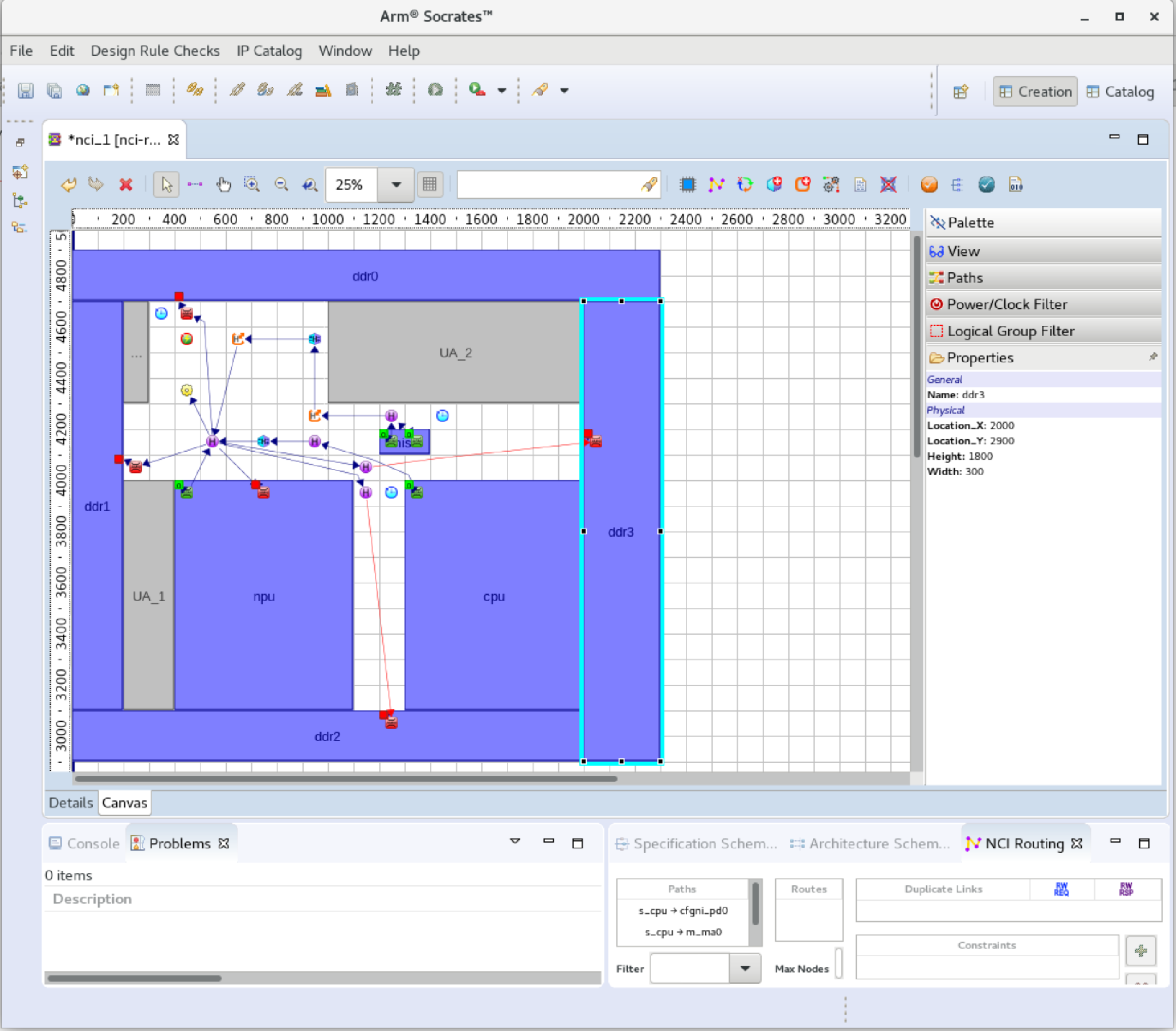Expand the Logical Group Filter section

pos(1044,331)
